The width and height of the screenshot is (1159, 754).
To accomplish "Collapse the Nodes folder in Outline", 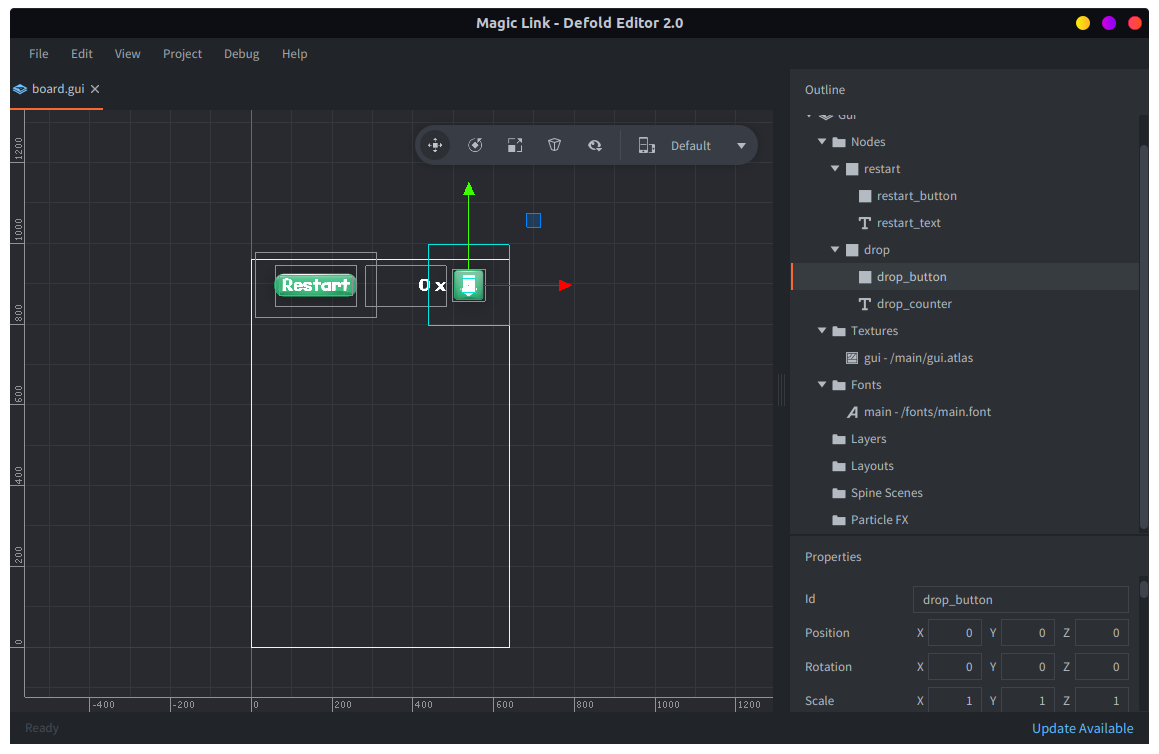I will [822, 142].
